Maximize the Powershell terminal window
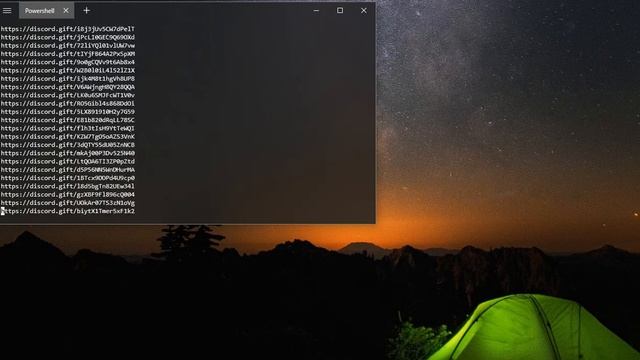640x360 pixels. (x=340, y=11)
